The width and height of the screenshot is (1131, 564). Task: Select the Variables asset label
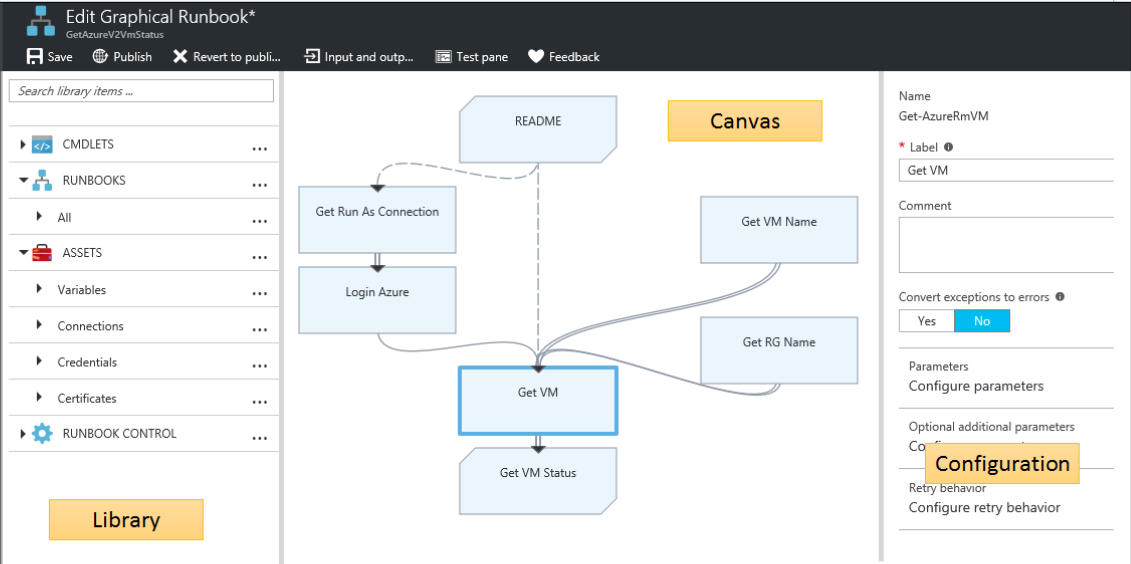tap(82, 289)
